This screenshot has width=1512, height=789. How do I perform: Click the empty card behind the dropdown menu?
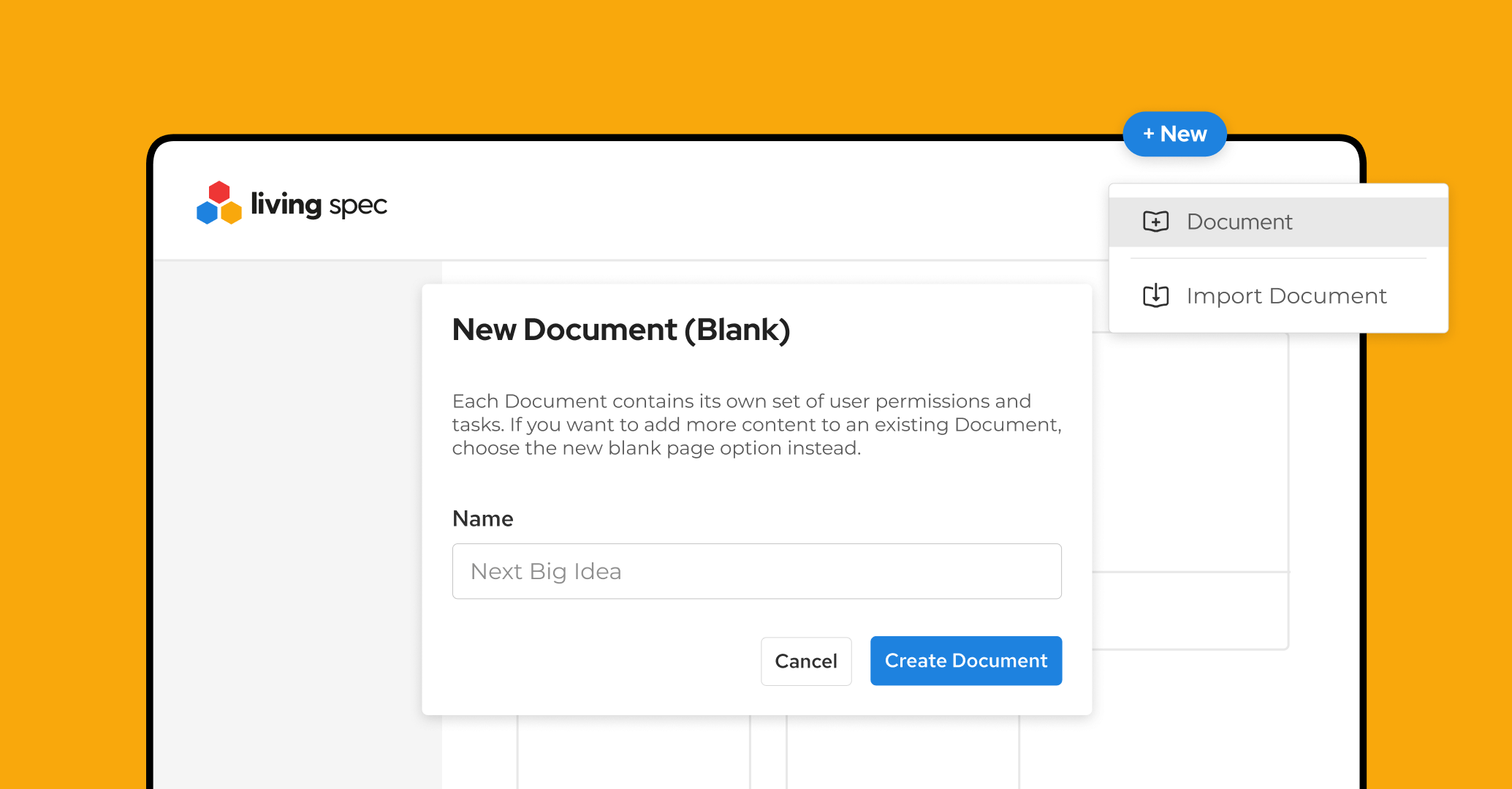pyautogui.click(x=1191, y=453)
